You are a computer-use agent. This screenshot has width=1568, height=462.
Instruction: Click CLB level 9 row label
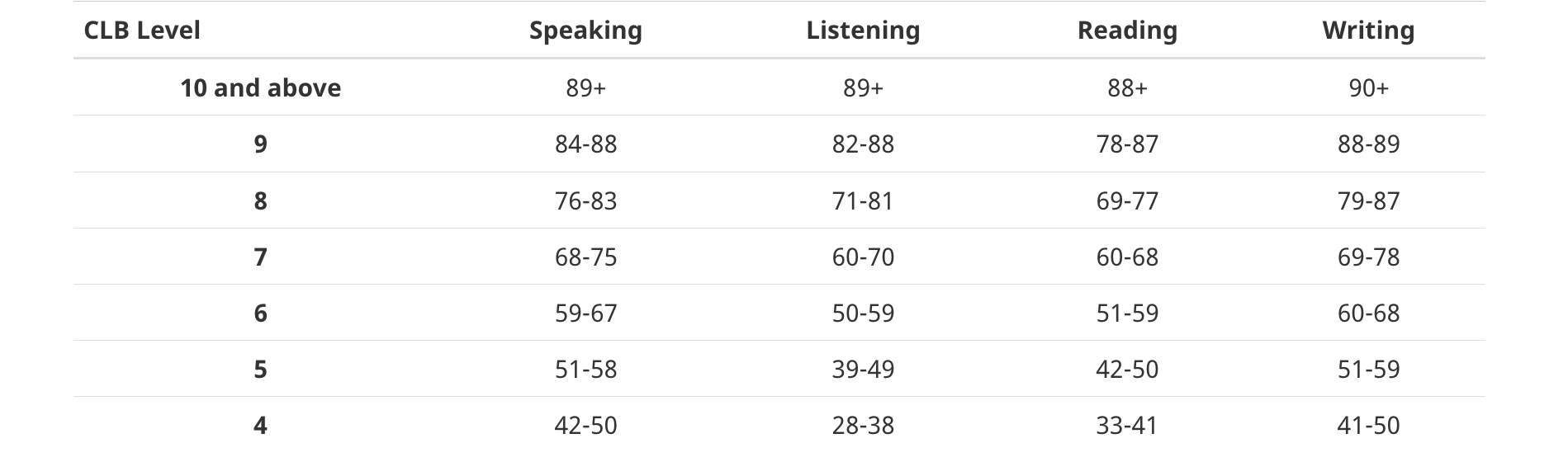[x=260, y=144]
